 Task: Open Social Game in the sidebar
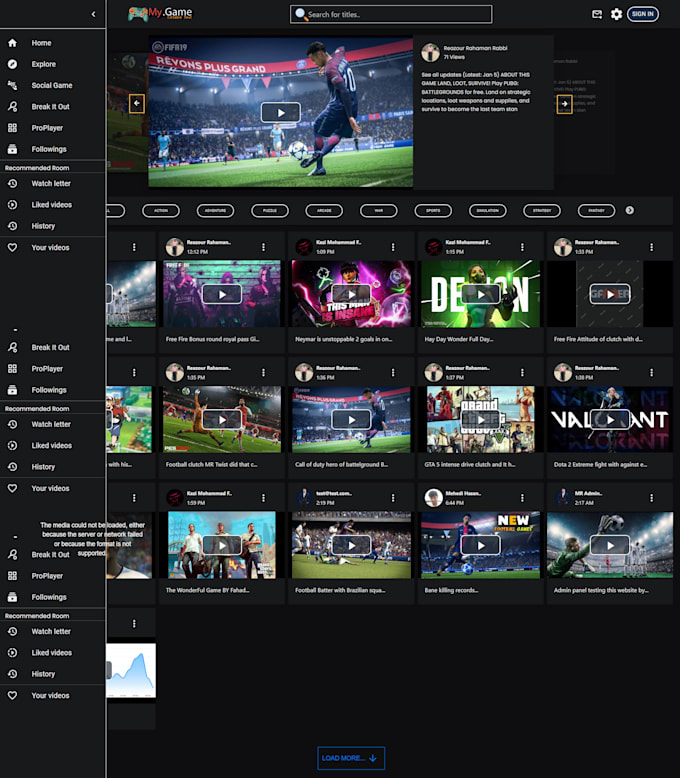tap(53, 85)
